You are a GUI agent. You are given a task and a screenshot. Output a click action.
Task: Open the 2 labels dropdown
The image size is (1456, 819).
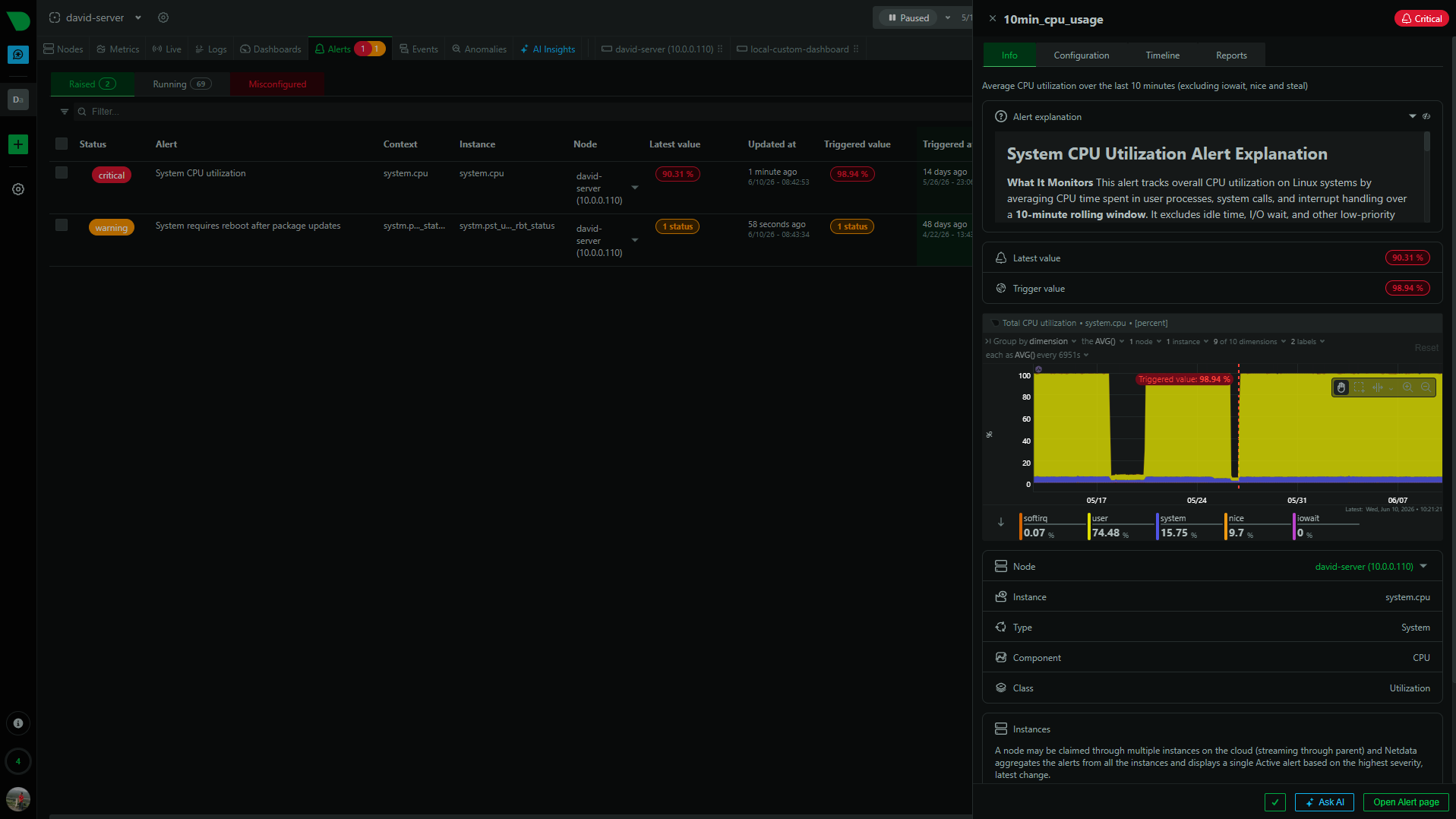pyautogui.click(x=1307, y=342)
